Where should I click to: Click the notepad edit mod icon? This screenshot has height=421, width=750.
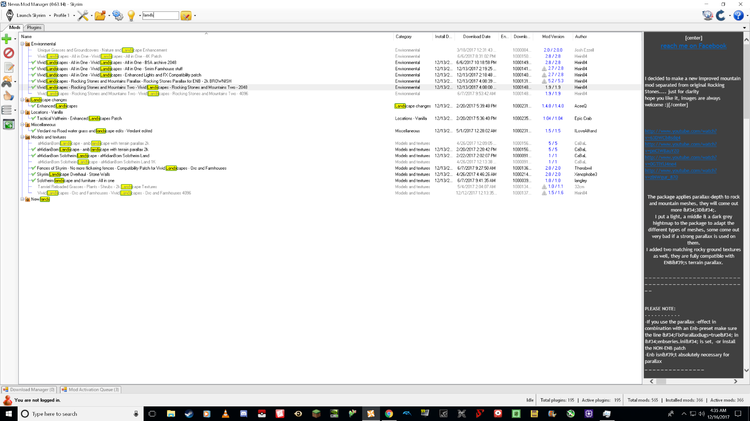click(8, 67)
